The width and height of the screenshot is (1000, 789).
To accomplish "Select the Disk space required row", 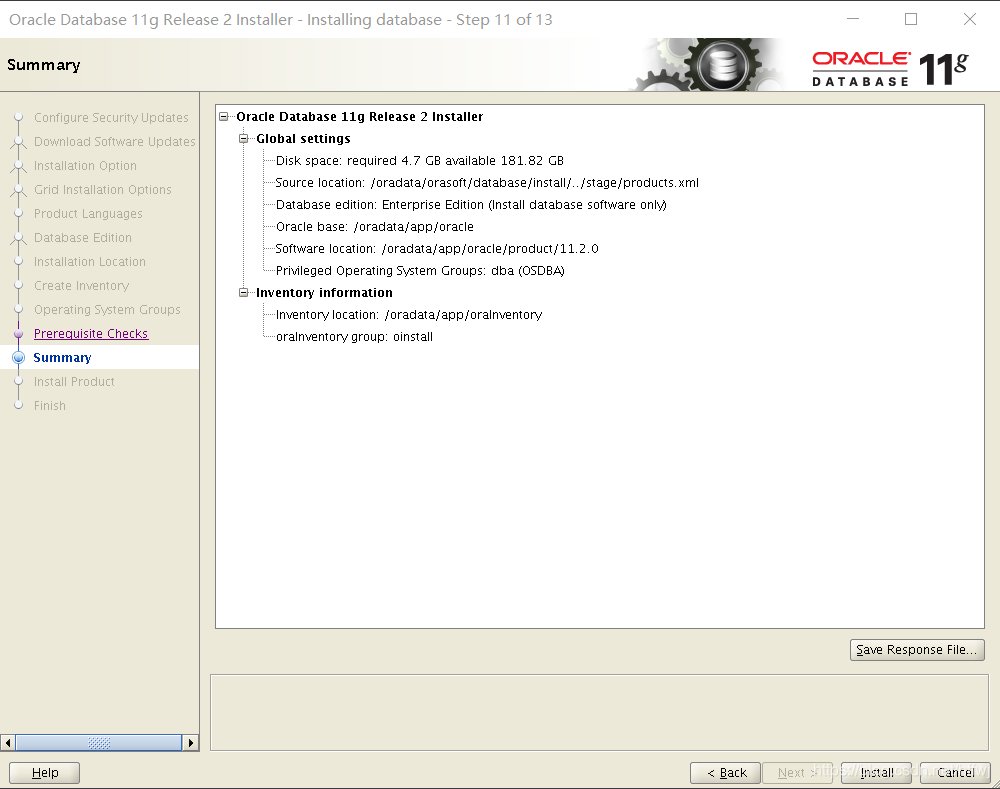I will (420, 161).
